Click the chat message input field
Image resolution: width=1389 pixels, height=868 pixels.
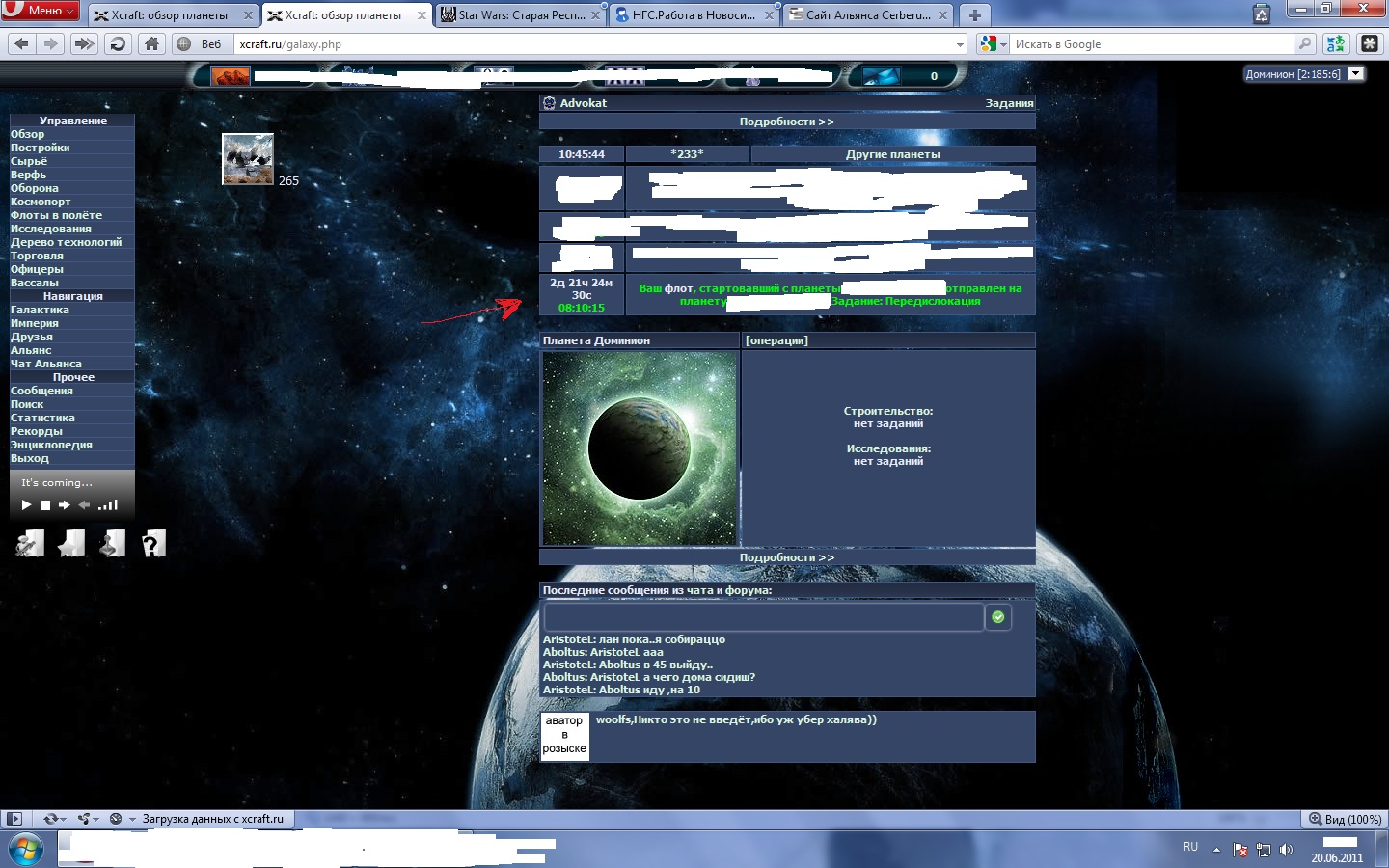(x=764, y=616)
